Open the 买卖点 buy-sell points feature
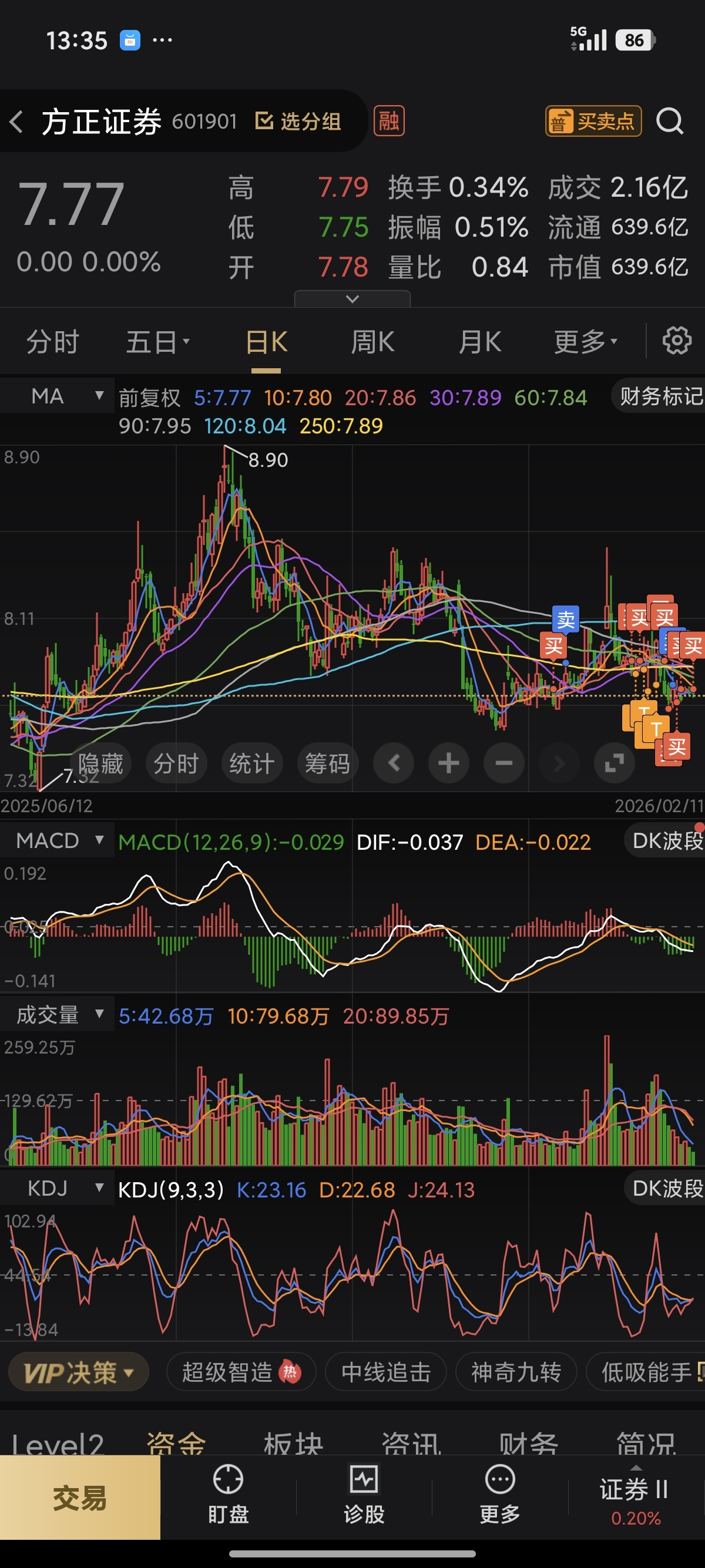 593,121
